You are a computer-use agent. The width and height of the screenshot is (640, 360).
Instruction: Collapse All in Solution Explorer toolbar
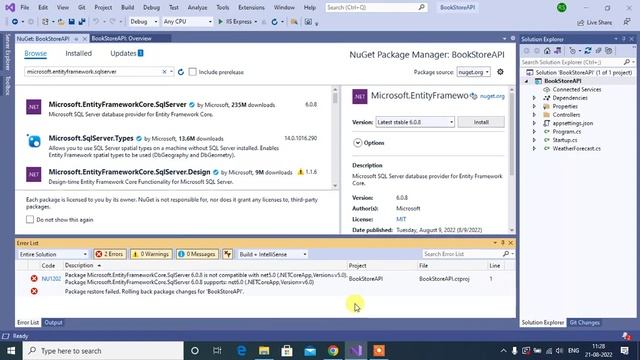tap(598, 51)
